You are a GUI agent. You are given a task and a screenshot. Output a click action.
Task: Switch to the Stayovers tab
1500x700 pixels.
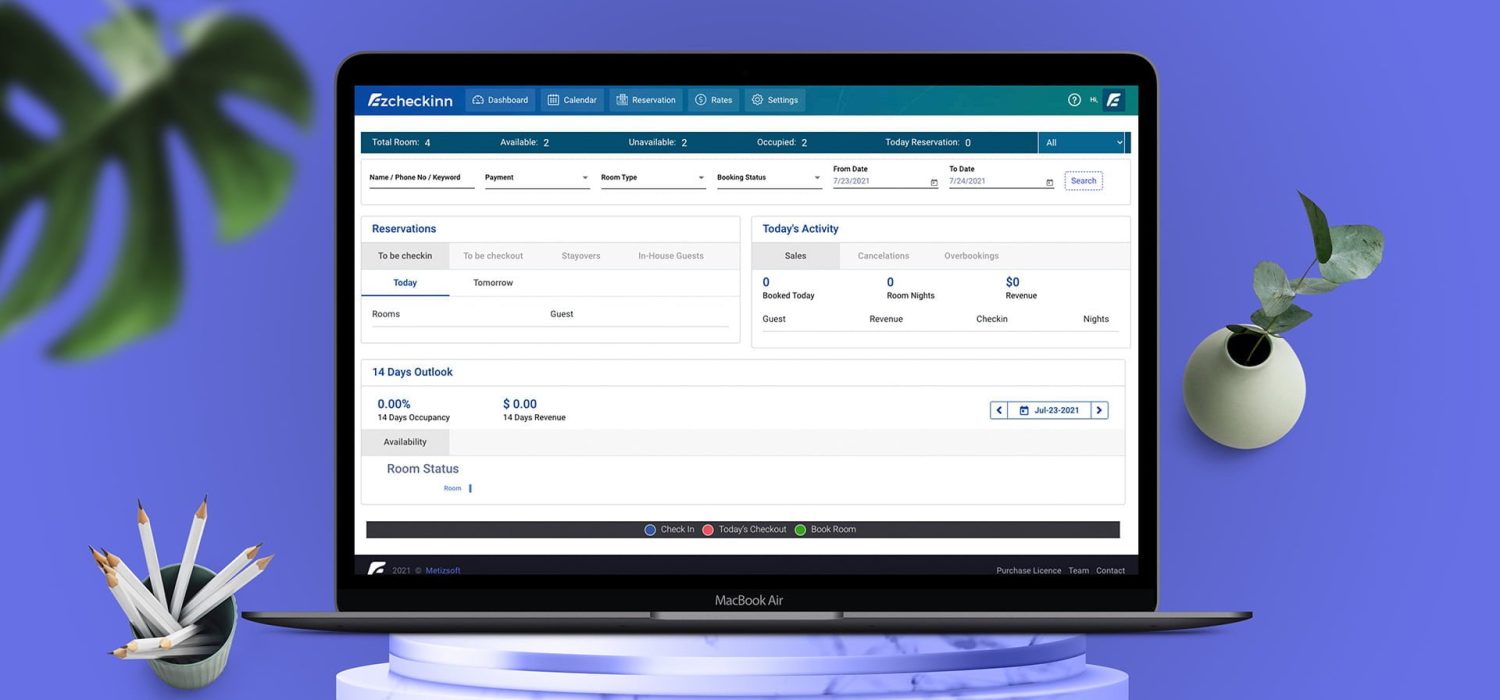(581, 256)
